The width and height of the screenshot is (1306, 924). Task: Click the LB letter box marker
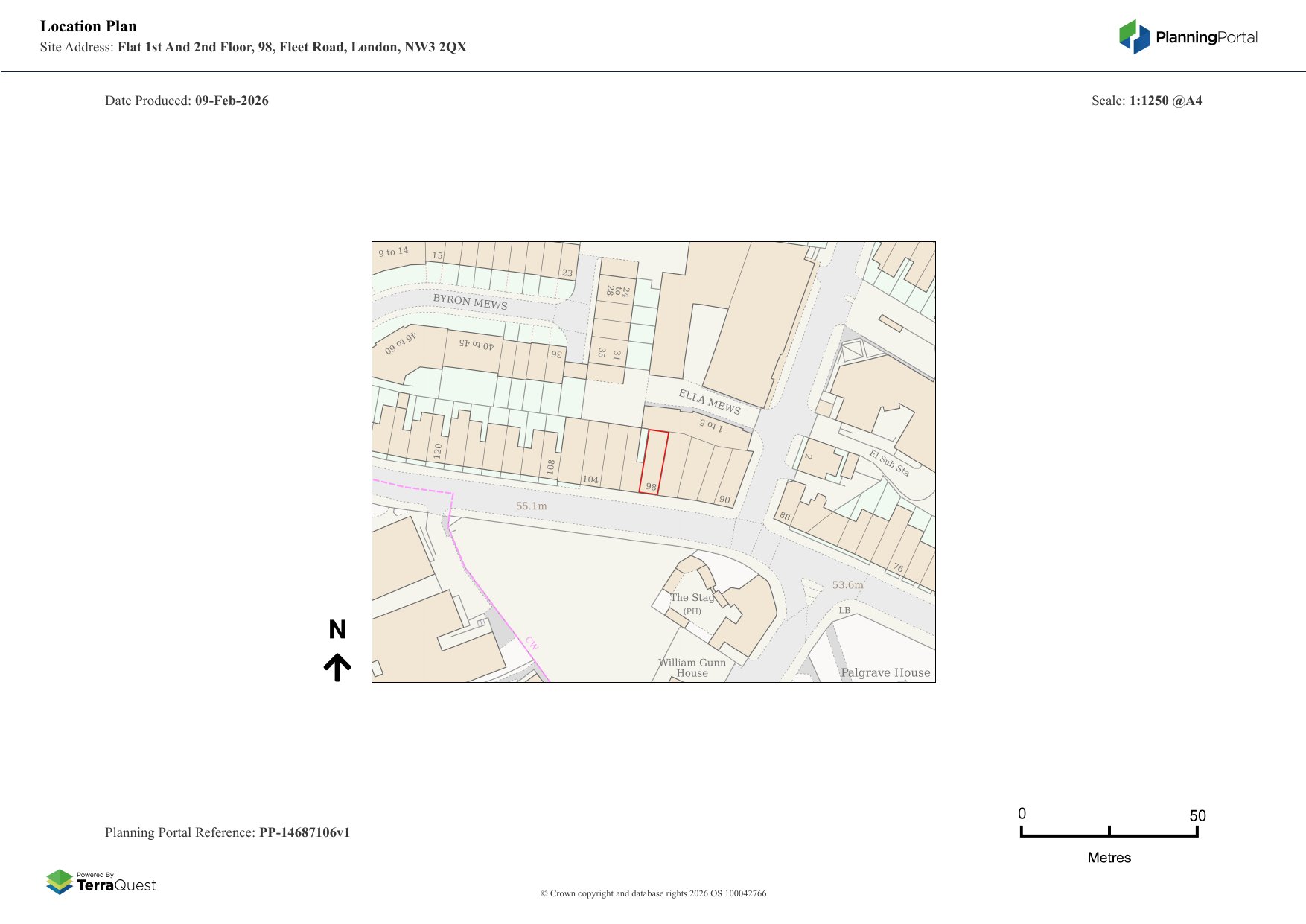(844, 611)
